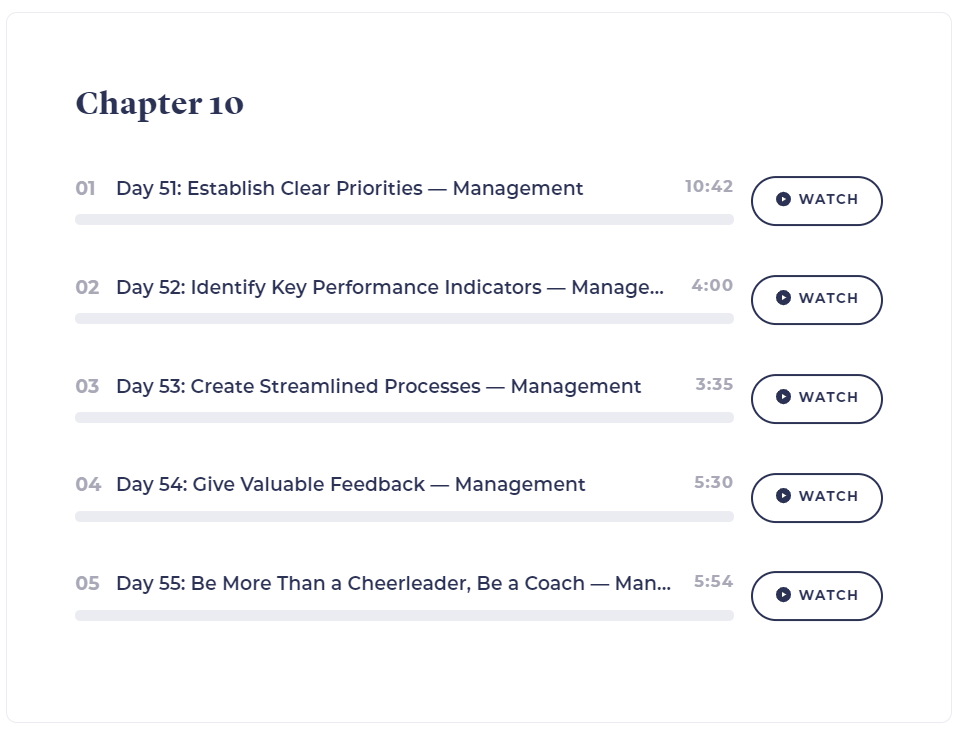Click the 4:00 duration of Day 52
Screen dimensions: 972x744
(x=712, y=285)
